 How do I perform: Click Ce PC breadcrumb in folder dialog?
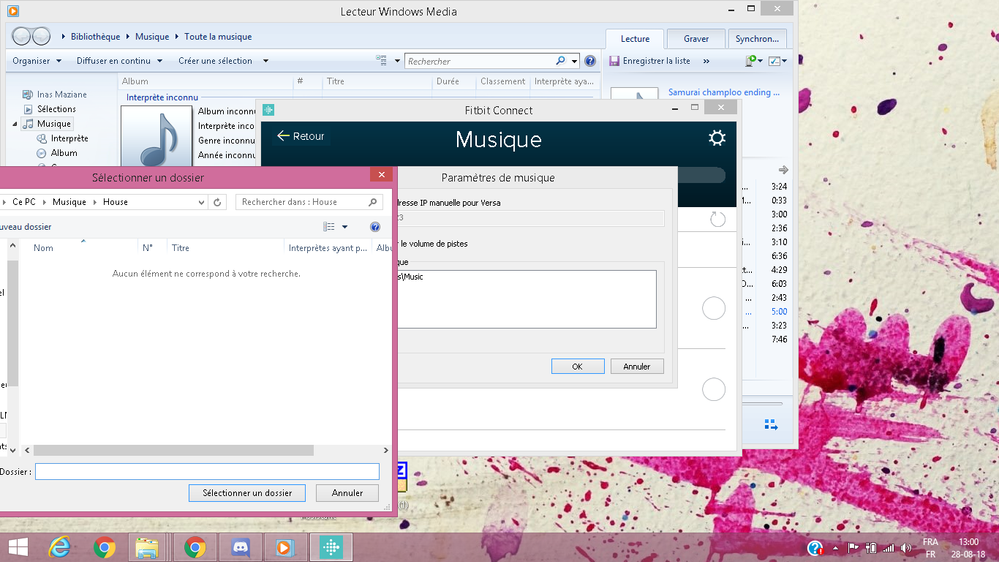[24, 202]
